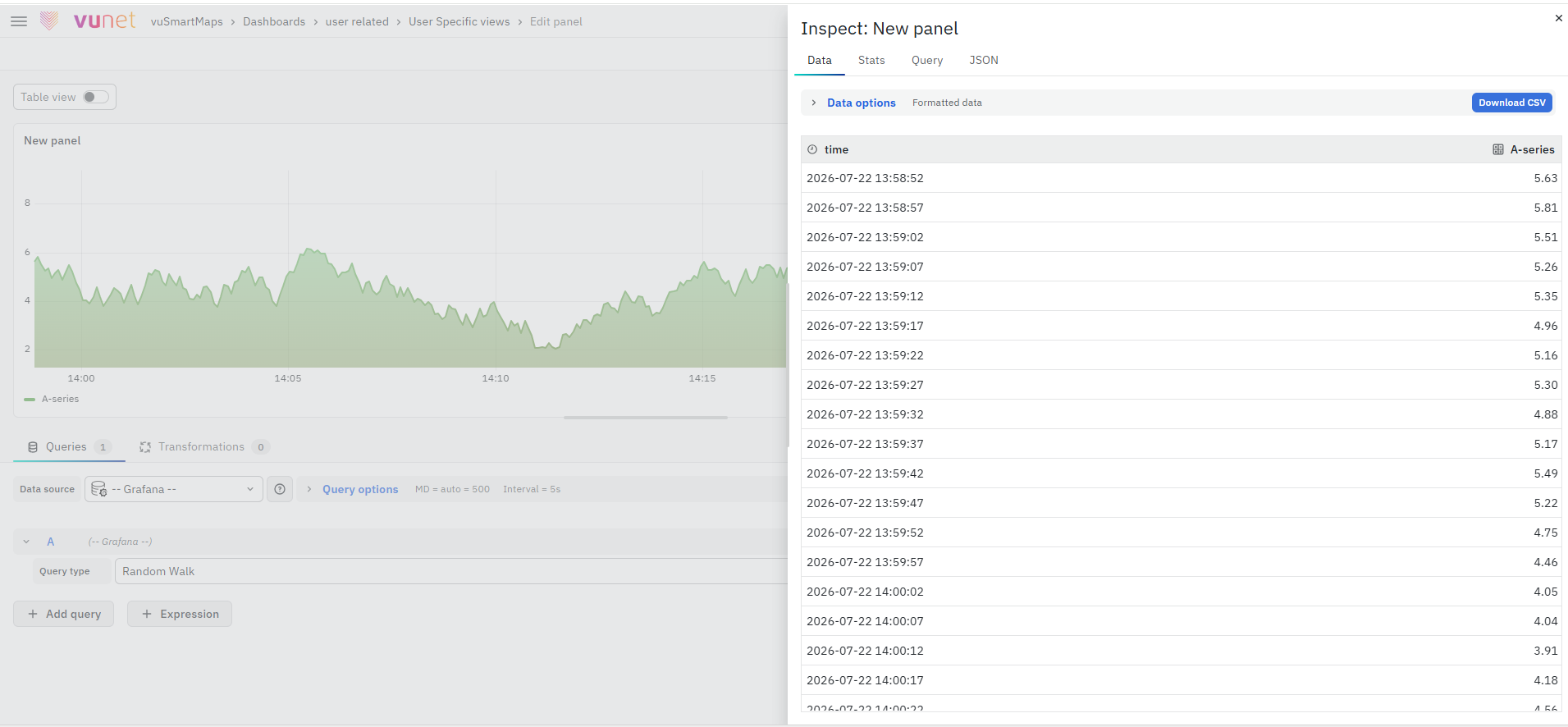Viewport: 1568px width, 727px height.
Task: Close the Inspect panel drawer
Action: pos(1558,18)
